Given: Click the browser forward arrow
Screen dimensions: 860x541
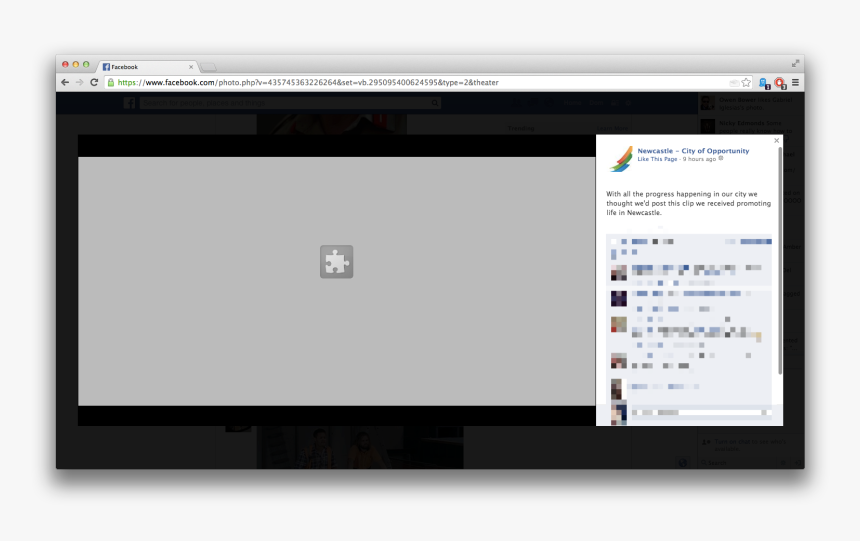Looking at the screenshot, I should [x=80, y=82].
